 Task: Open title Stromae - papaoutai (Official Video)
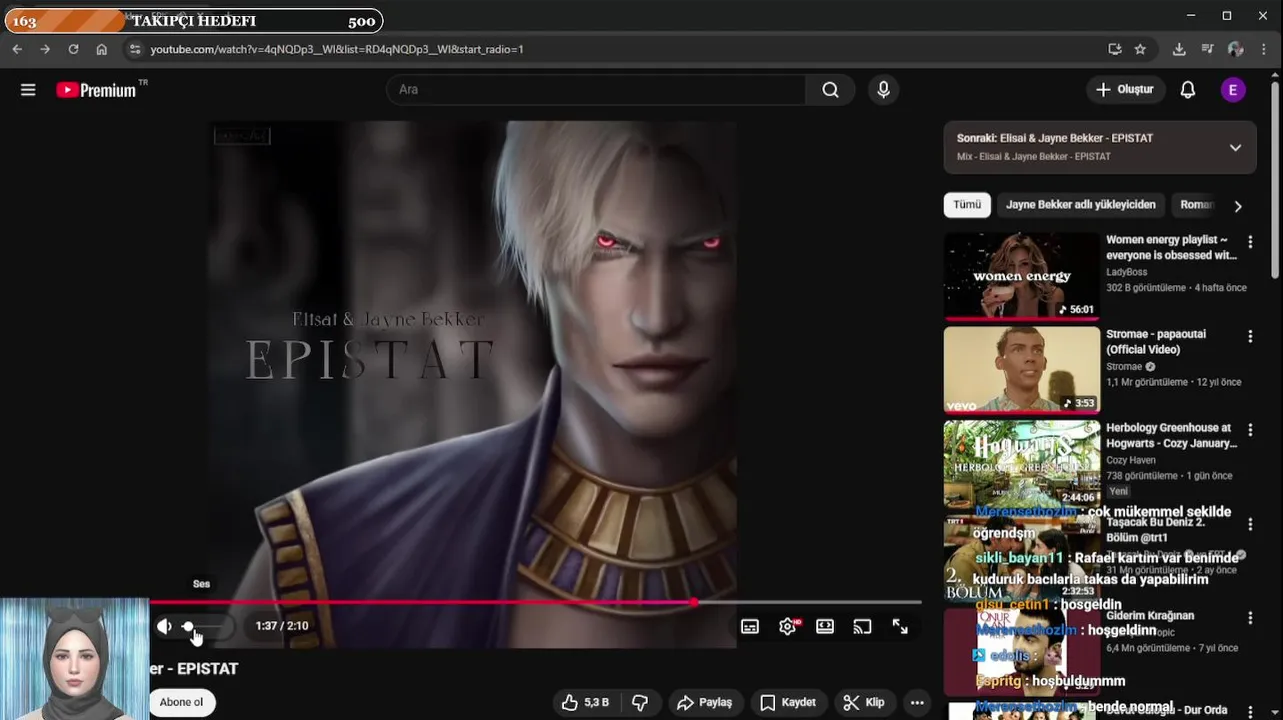click(1156, 342)
